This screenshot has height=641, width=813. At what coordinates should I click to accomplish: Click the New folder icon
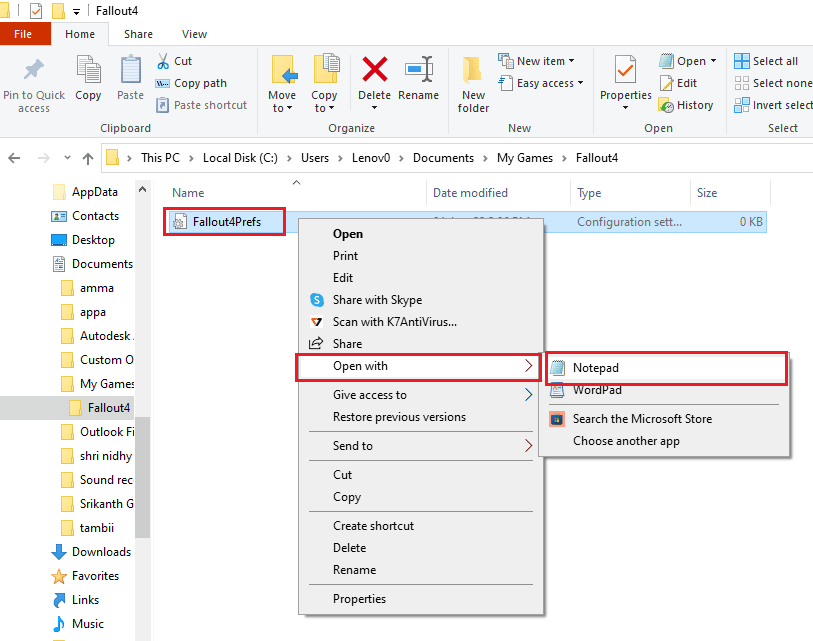tap(472, 69)
